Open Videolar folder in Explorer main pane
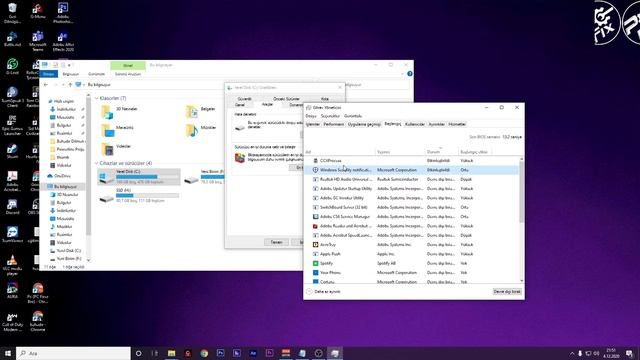Viewport: 640px width, 360px height. pos(116,148)
